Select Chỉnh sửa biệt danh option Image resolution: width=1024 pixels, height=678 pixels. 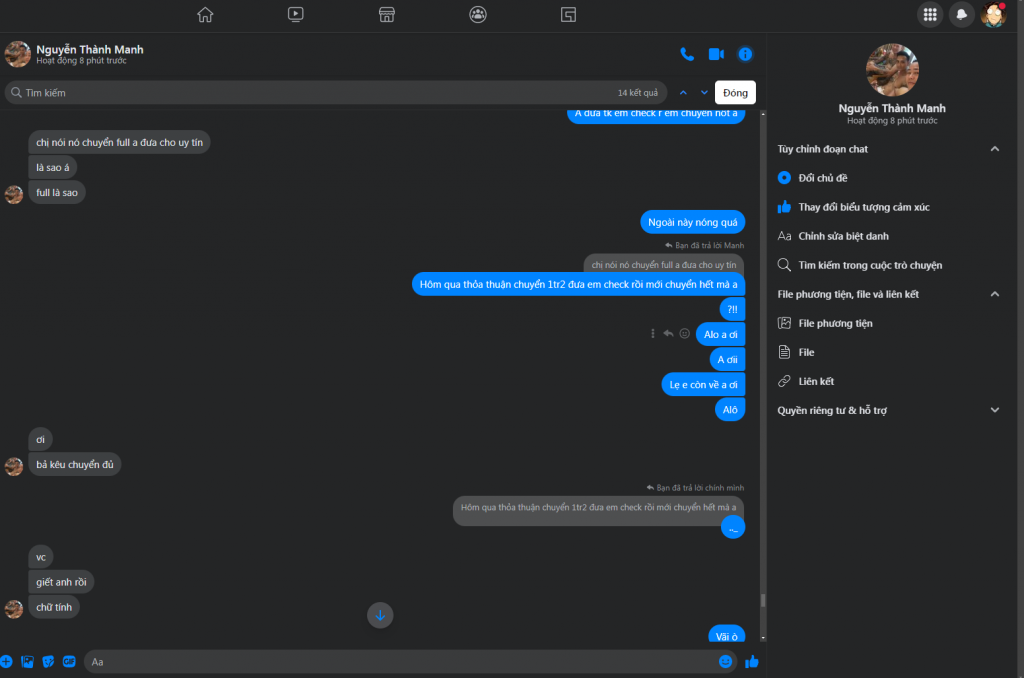click(x=843, y=236)
